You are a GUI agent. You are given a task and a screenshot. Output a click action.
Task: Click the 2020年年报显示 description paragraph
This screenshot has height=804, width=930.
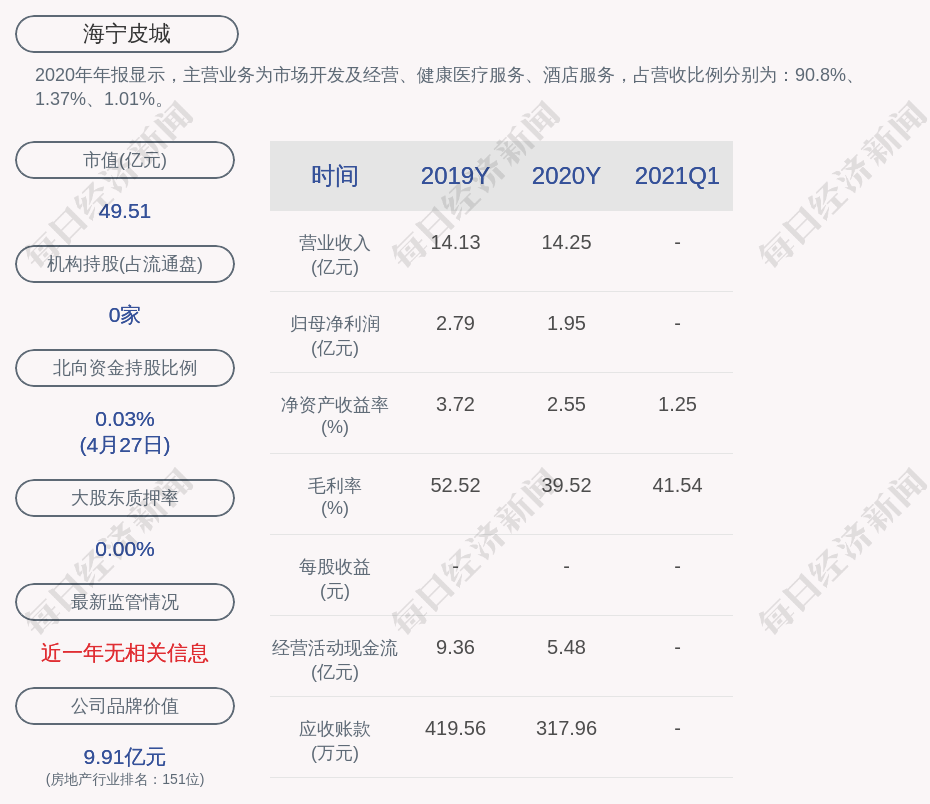pyautogui.click(x=445, y=87)
